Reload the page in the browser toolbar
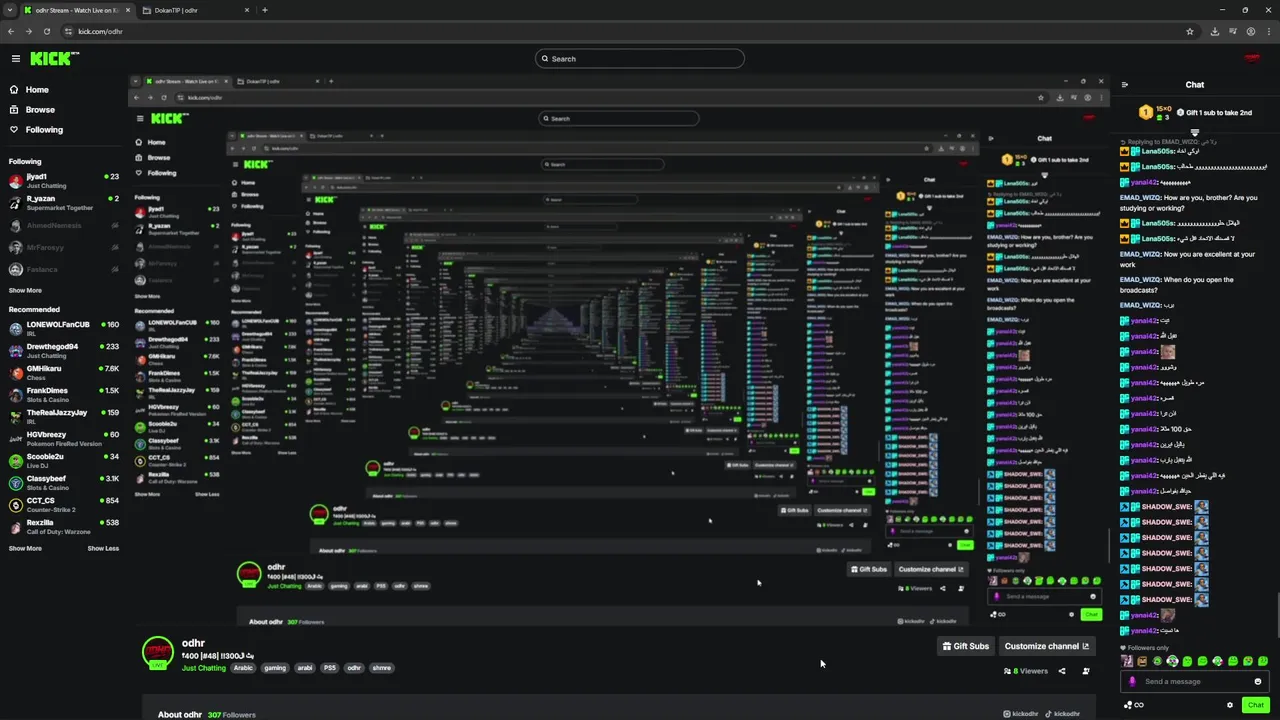This screenshot has height=720, width=1280. (45, 31)
